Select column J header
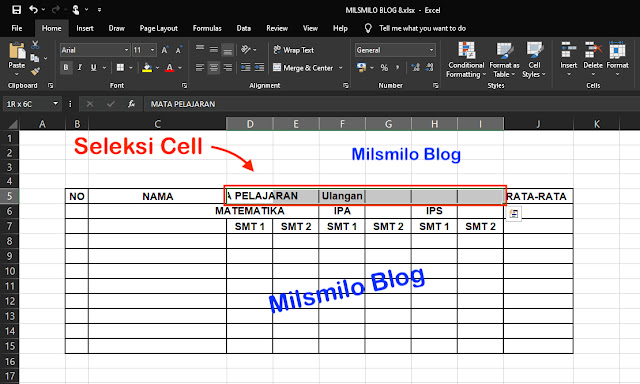 pos(538,124)
